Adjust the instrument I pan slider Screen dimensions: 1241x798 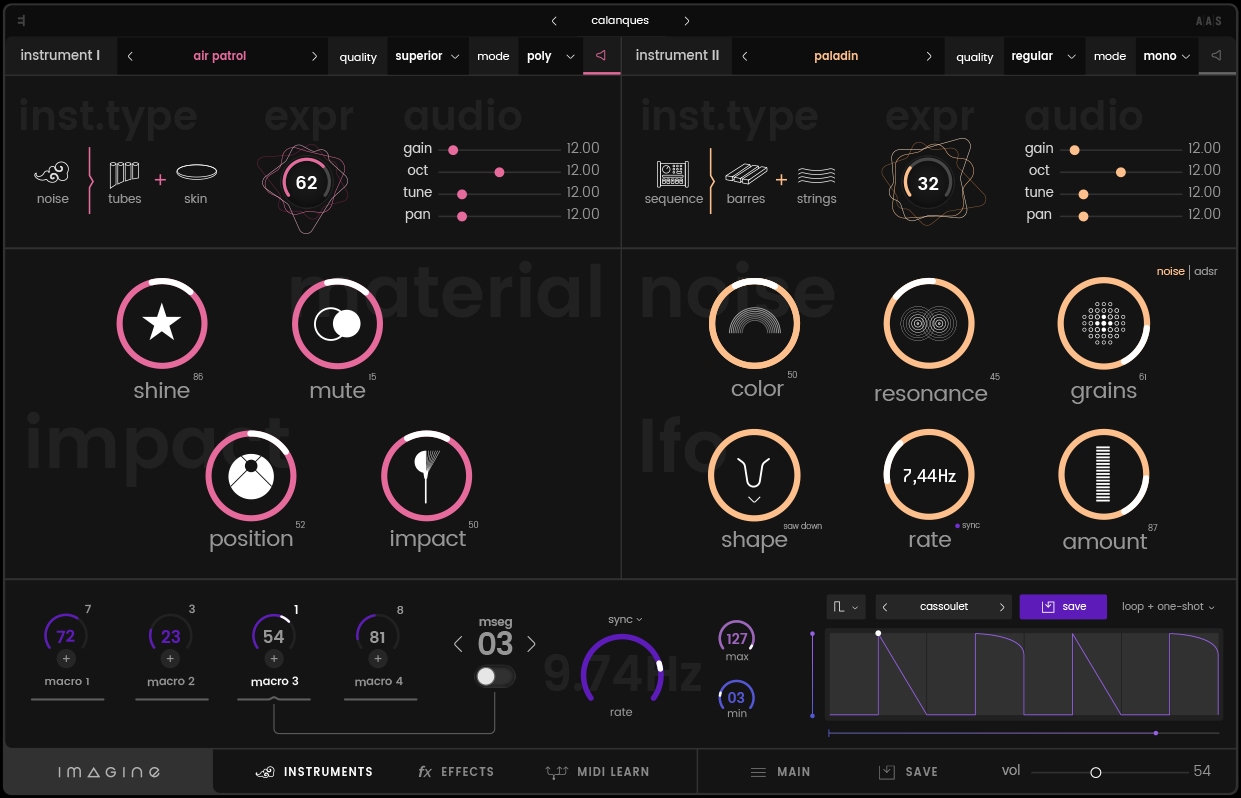click(x=499, y=215)
